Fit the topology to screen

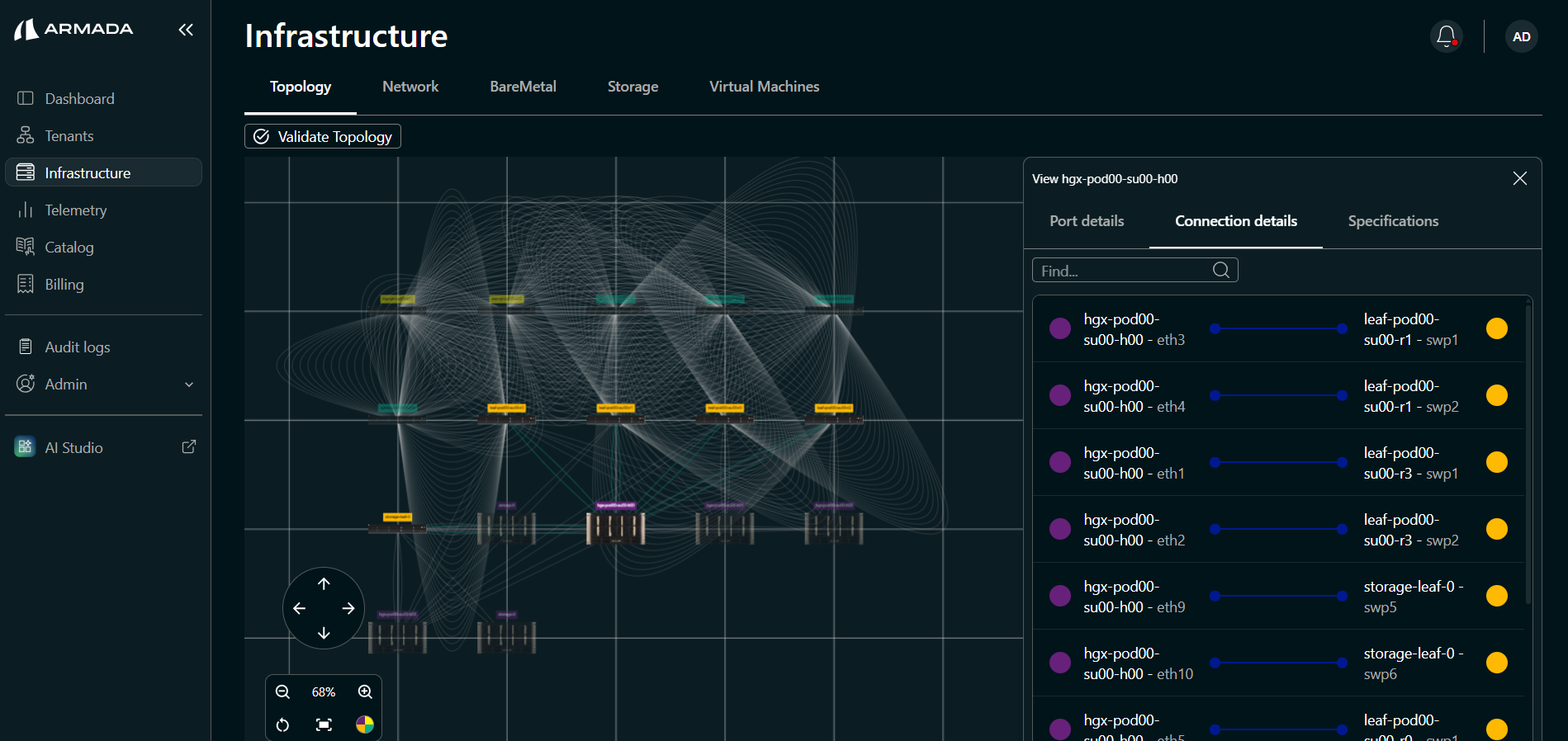324,724
